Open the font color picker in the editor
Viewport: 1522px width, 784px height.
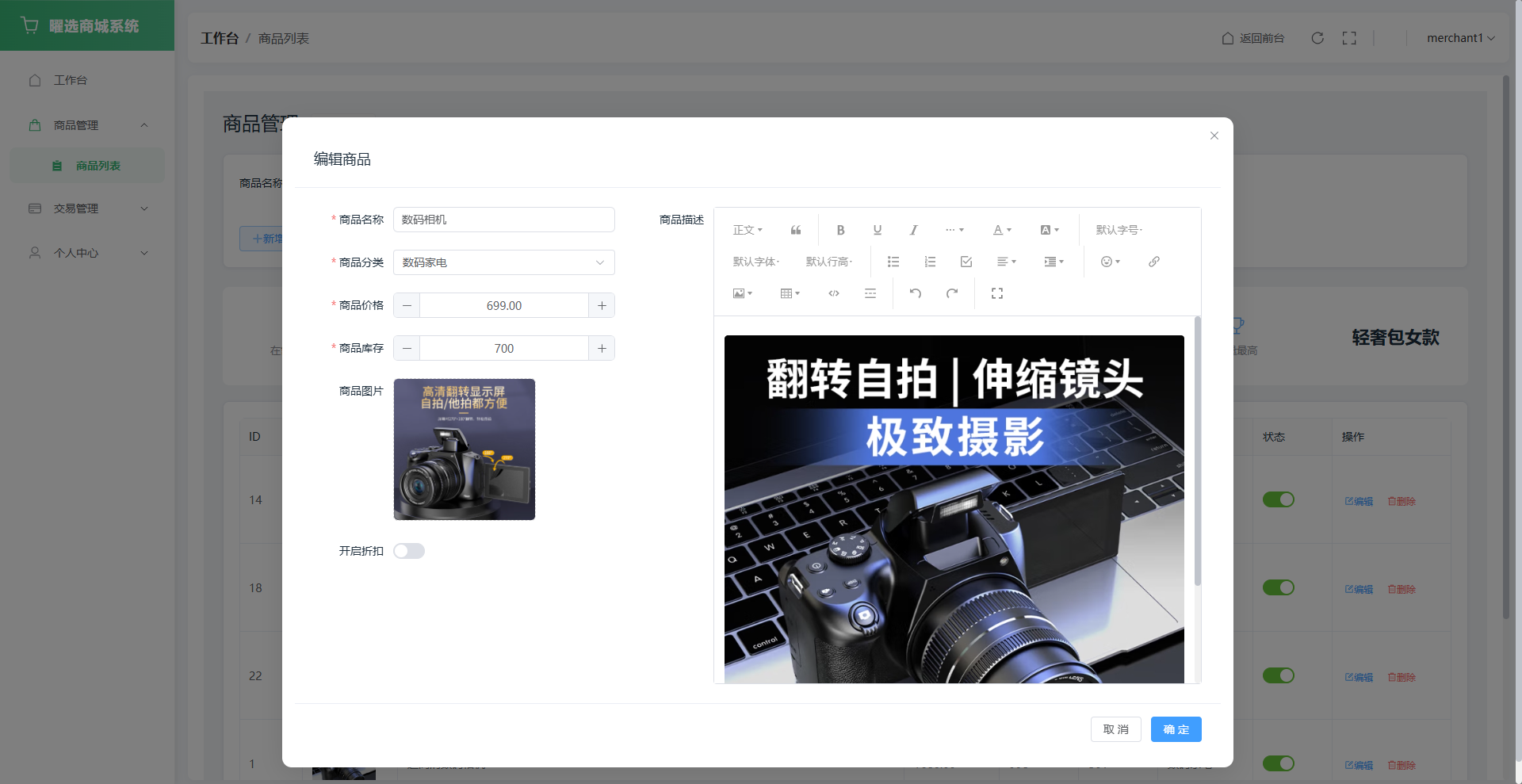tap(1002, 230)
